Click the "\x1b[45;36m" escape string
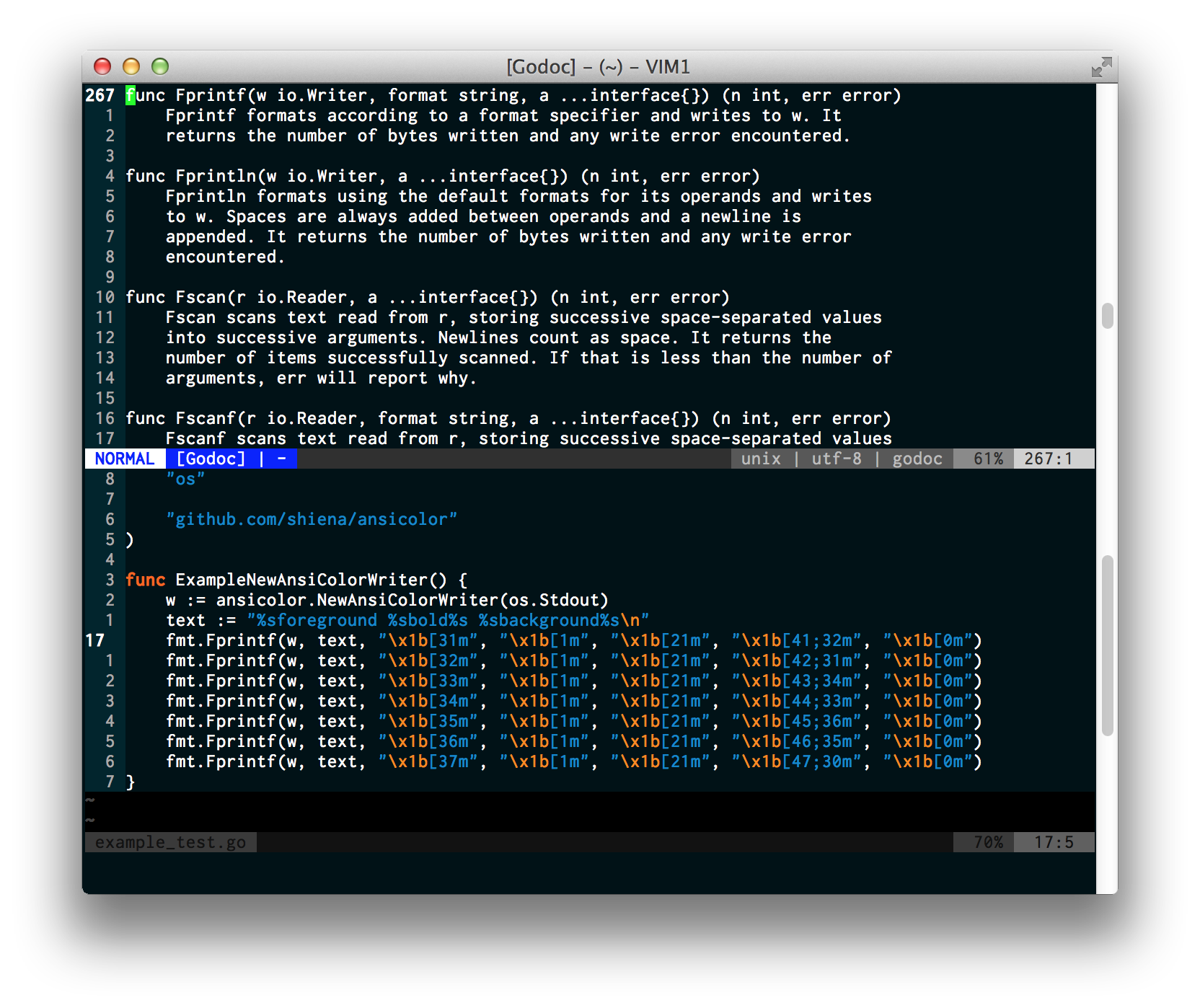This screenshot has width=1200, height=1008. (x=796, y=721)
